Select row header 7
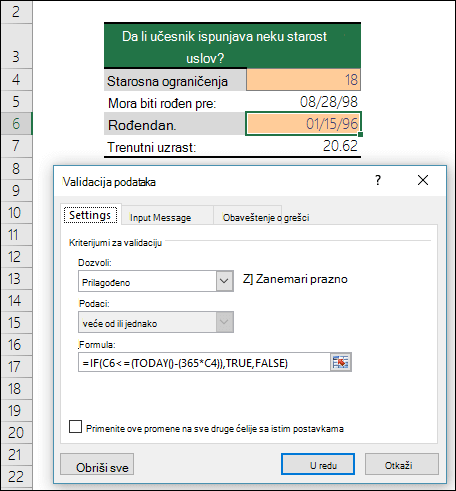The width and height of the screenshot is (456, 491). 16,146
